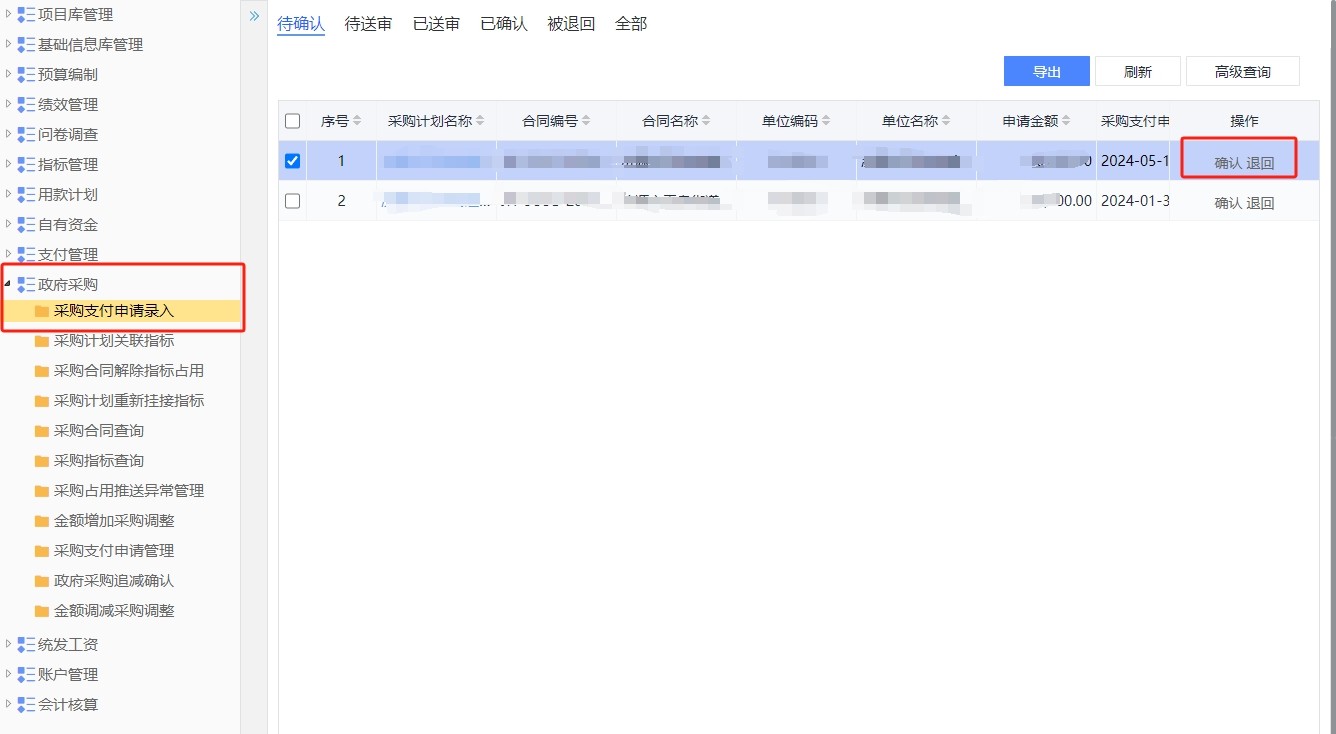The image size is (1336, 734).
Task: Uncheck the checkbox for row 1
Action: pos(293,161)
